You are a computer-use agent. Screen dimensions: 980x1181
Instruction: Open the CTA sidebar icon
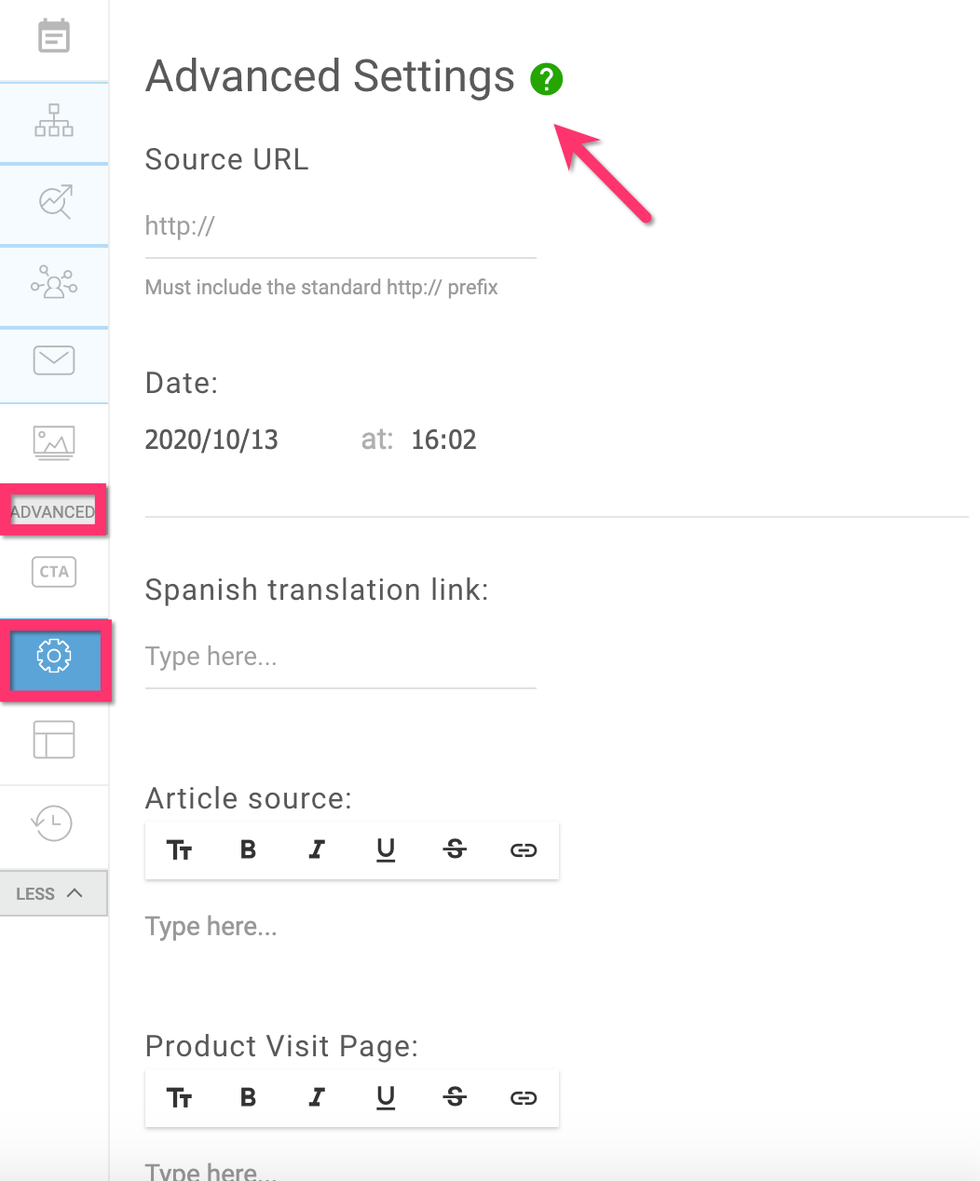click(54, 572)
